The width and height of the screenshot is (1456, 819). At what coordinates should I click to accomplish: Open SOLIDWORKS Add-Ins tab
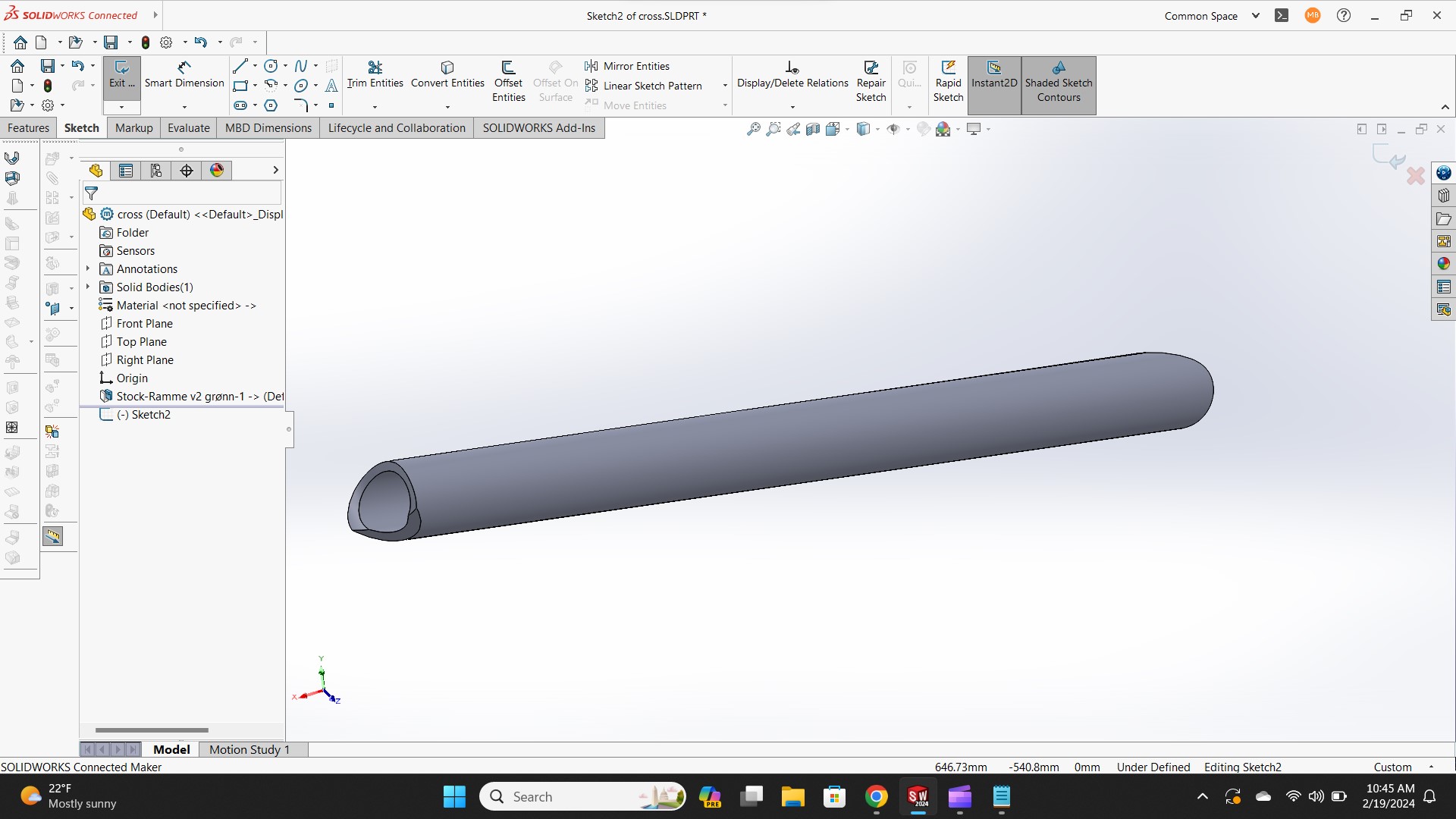pyautogui.click(x=539, y=128)
